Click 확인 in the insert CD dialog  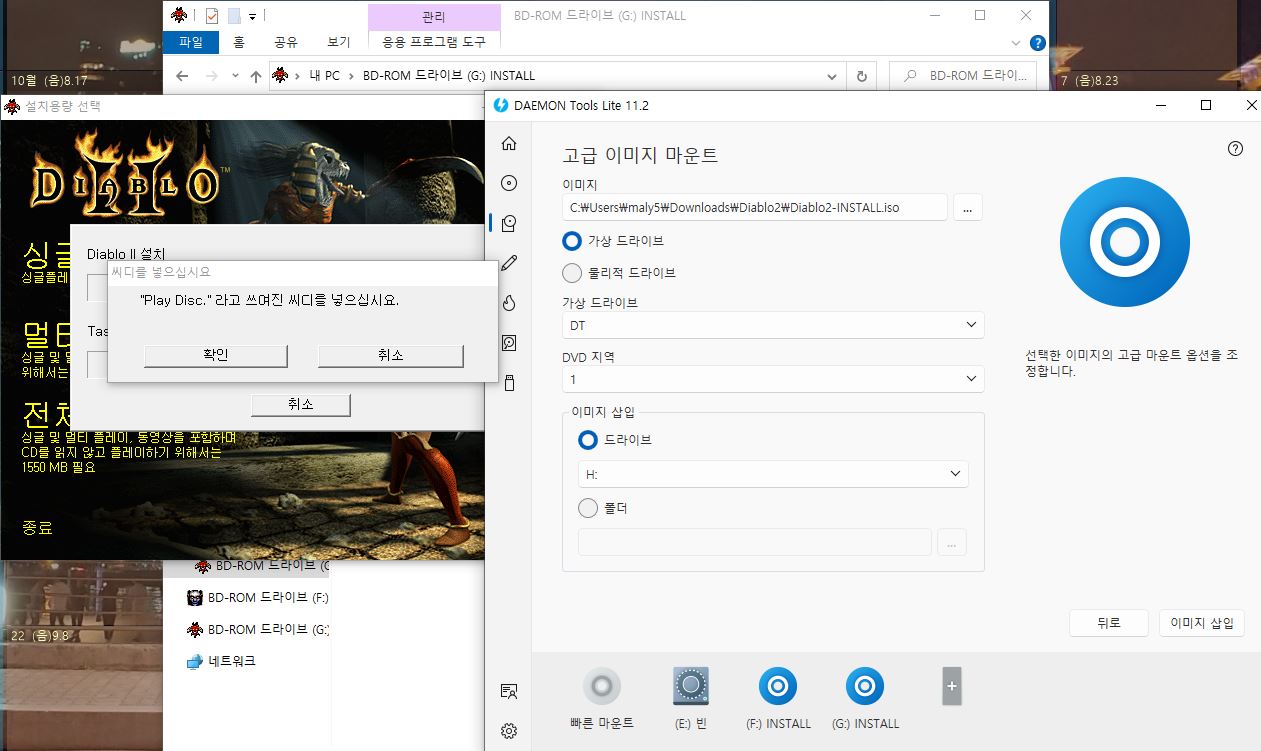coord(216,355)
